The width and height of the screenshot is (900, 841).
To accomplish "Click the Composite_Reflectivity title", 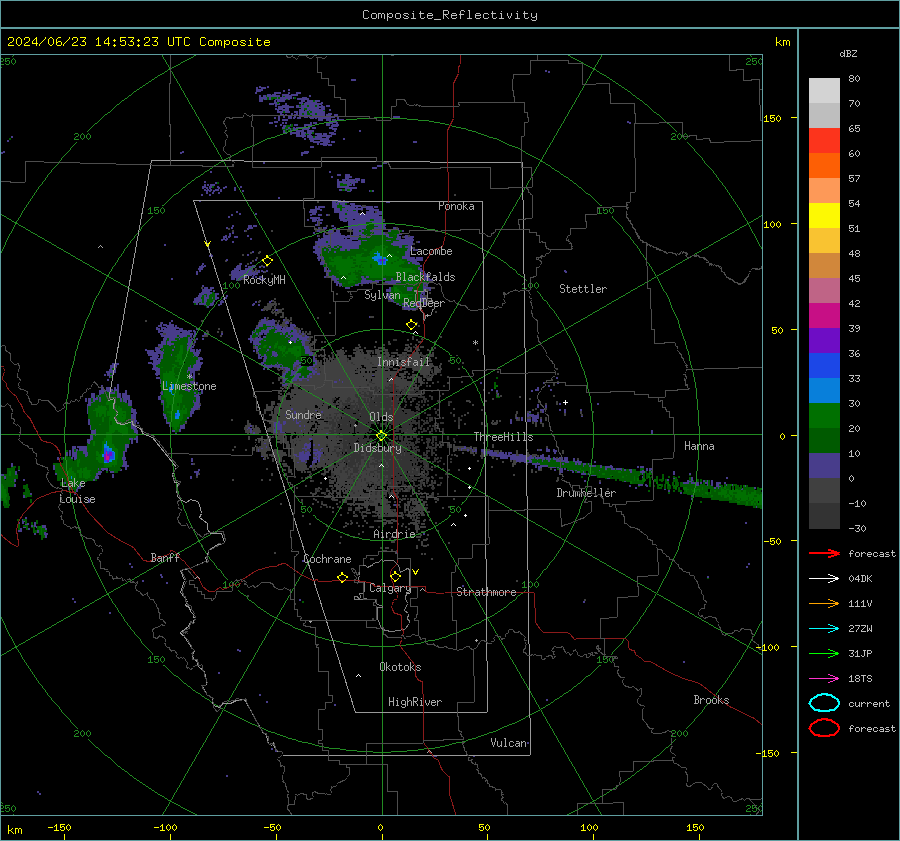I will tap(450, 15).
